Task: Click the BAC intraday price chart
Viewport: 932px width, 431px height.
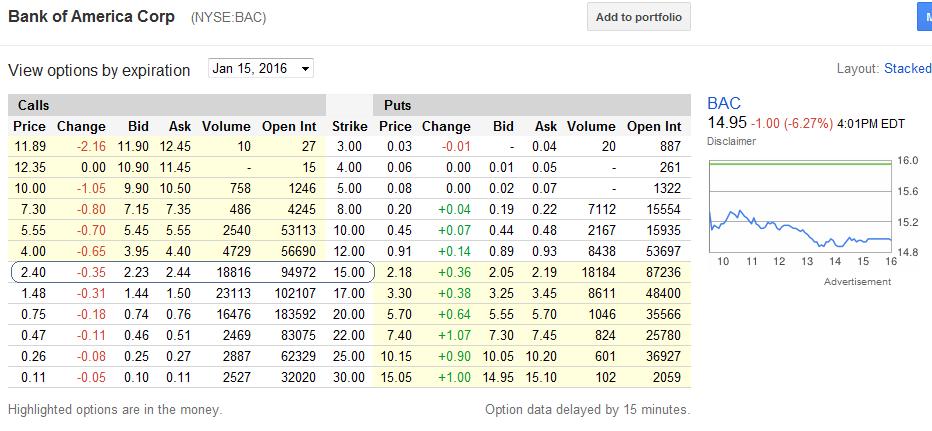Action: tap(802, 205)
